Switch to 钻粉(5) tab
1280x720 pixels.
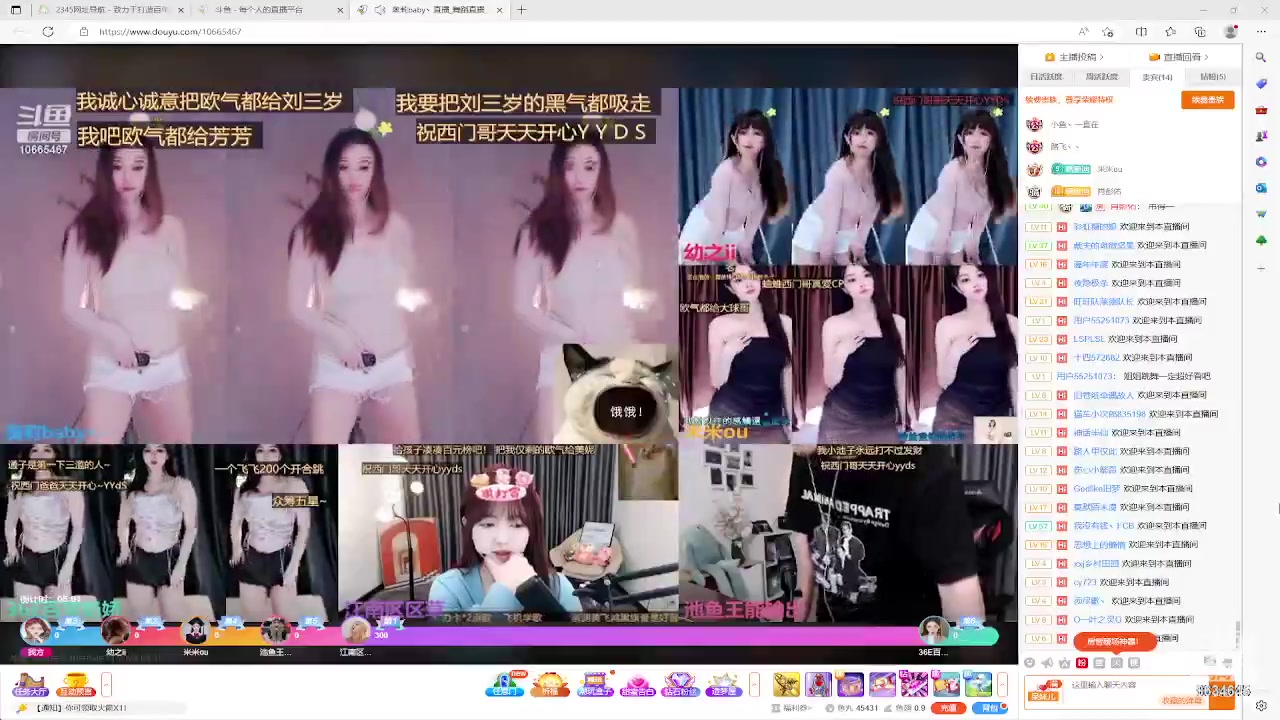tap(1212, 77)
